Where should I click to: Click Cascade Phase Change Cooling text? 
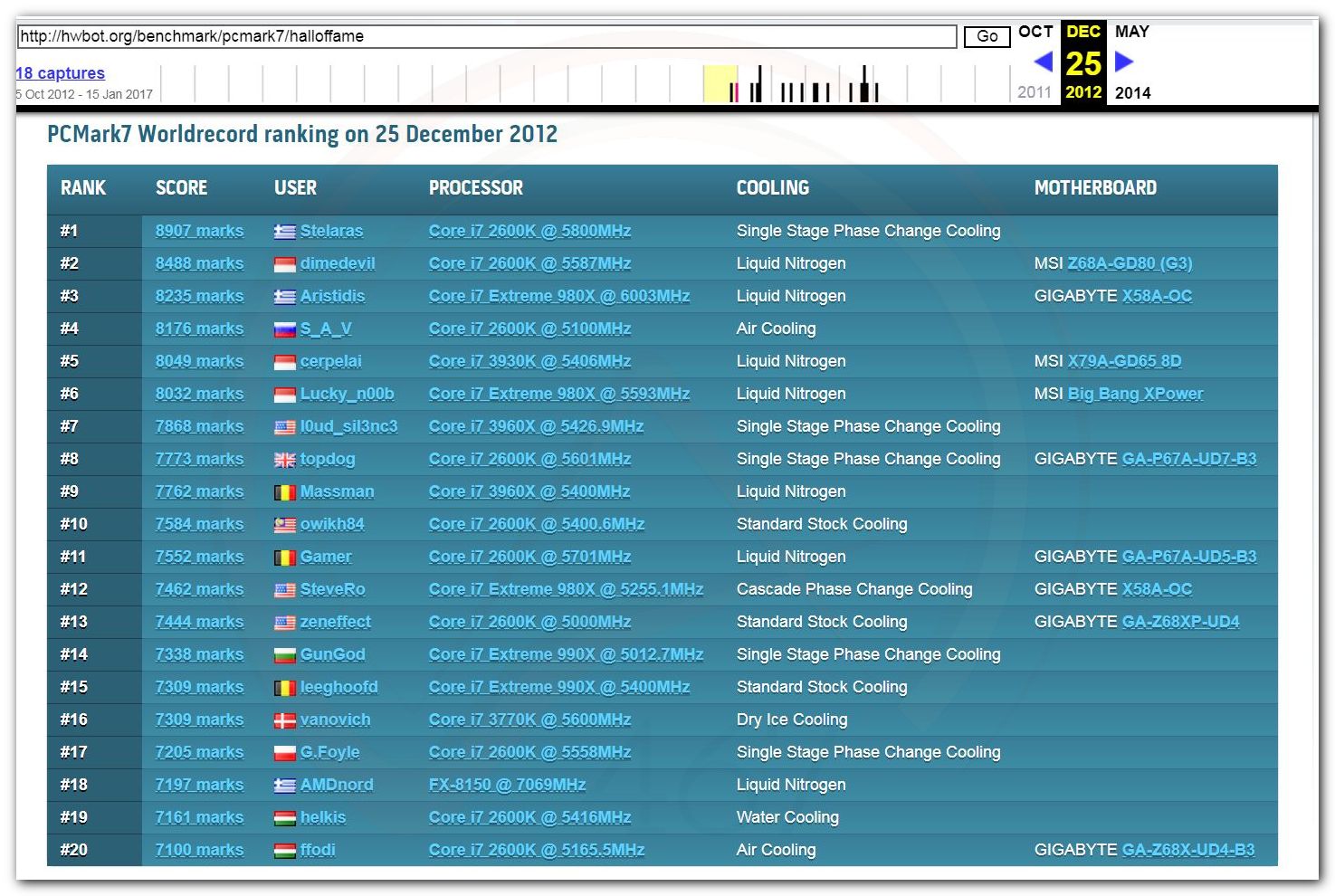(x=854, y=589)
